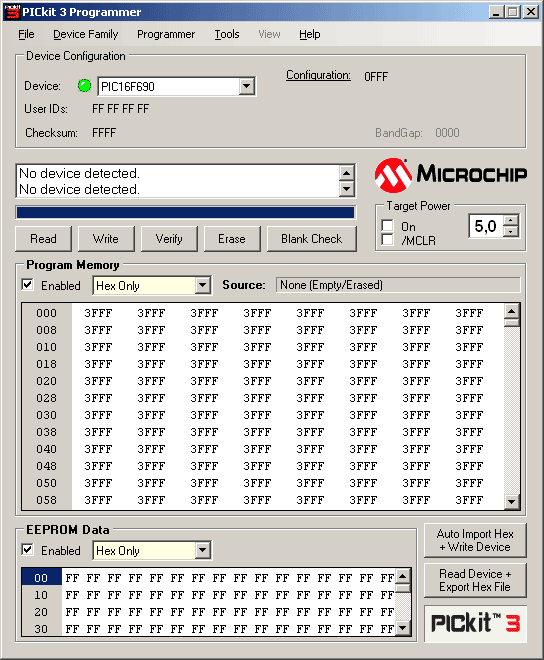Image resolution: width=544 pixels, height=660 pixels.
Task: Toggle Target Power On checkbox
Action: tap(387, 226)
